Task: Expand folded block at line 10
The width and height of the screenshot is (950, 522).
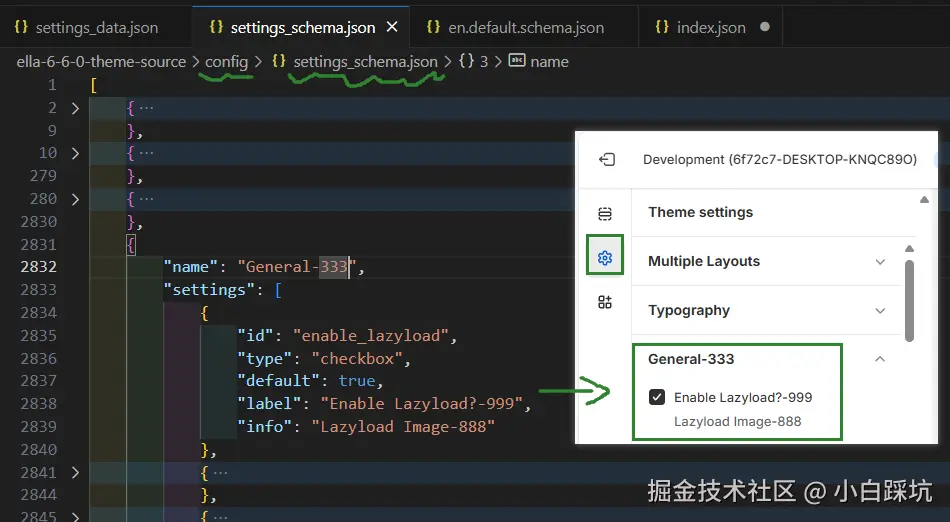Action: click(x=75, y=153)
